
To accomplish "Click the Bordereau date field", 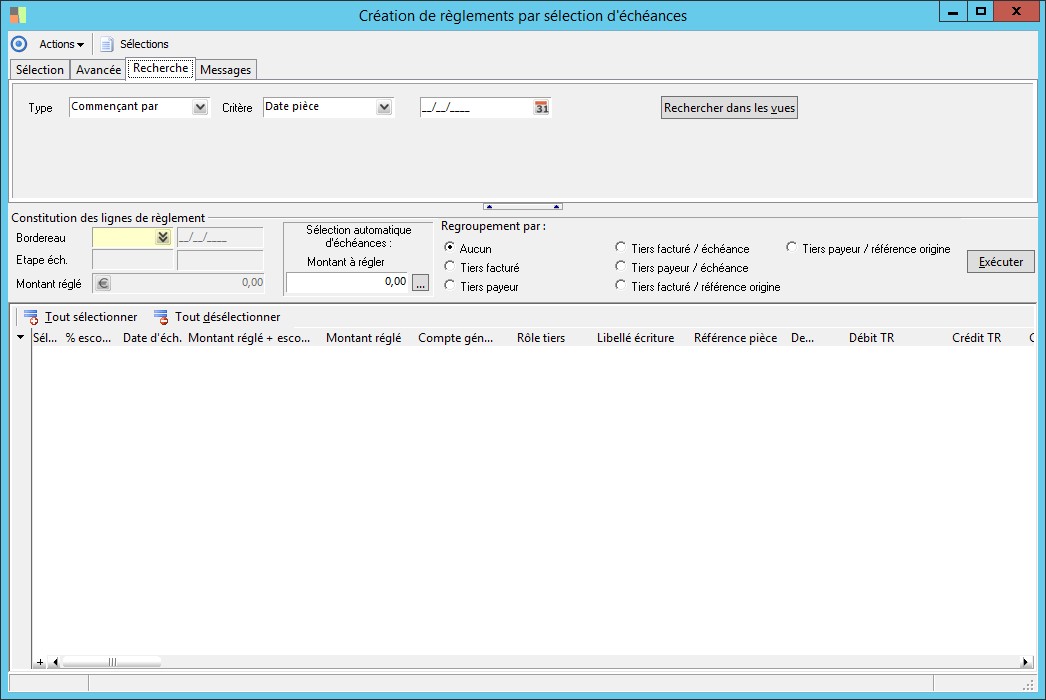I will [x=220, y=238].
